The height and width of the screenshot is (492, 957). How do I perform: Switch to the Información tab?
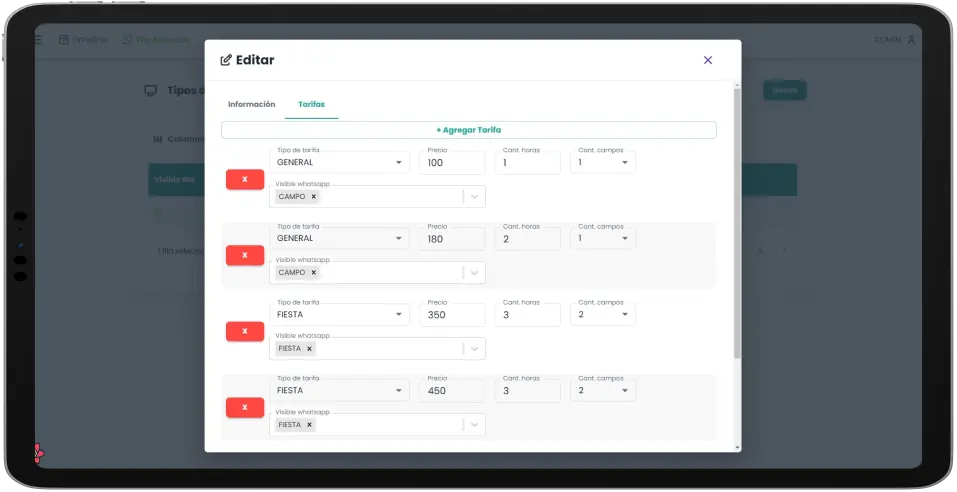251,104
